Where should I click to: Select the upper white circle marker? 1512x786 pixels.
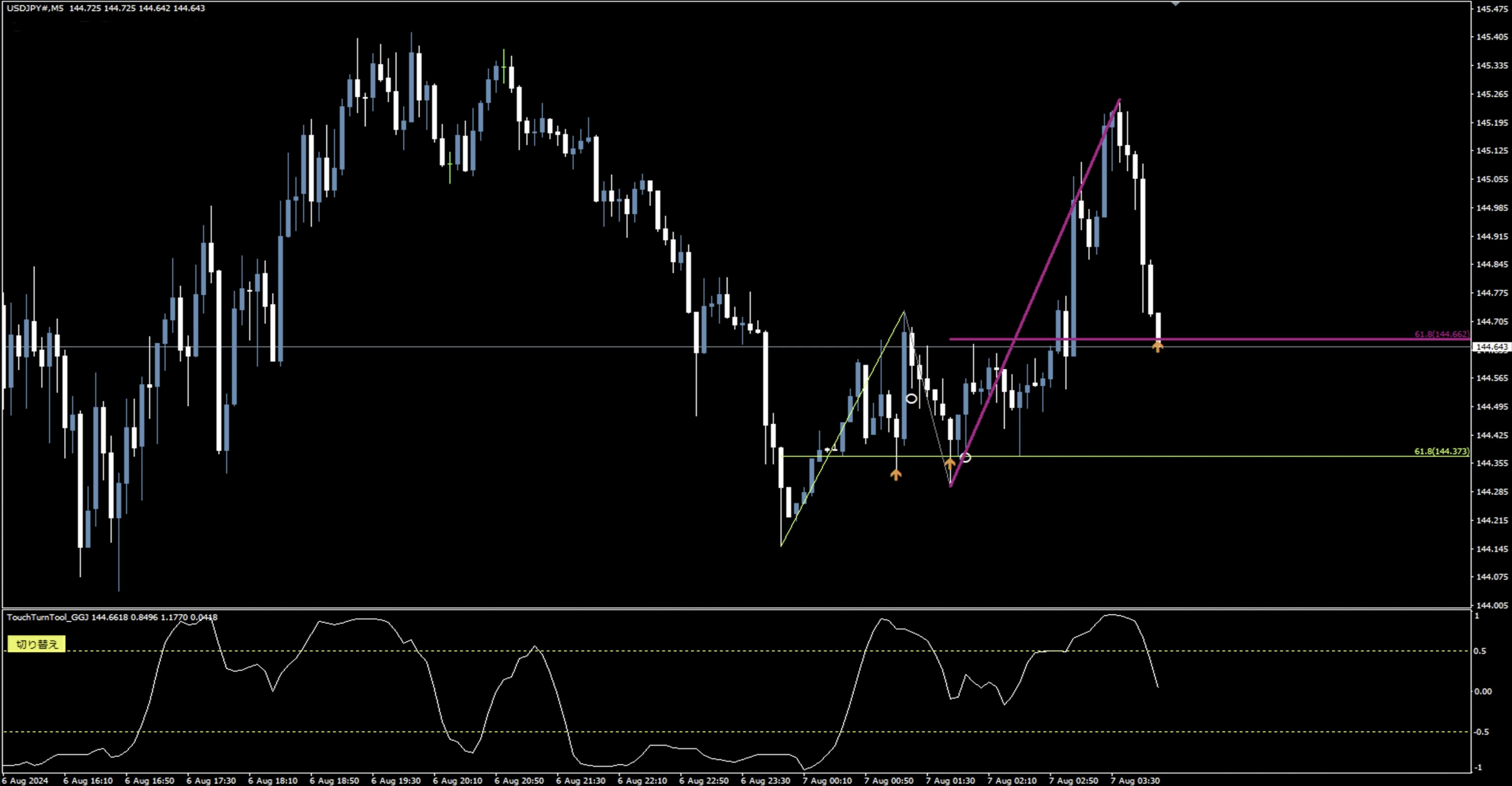[911, 399]
